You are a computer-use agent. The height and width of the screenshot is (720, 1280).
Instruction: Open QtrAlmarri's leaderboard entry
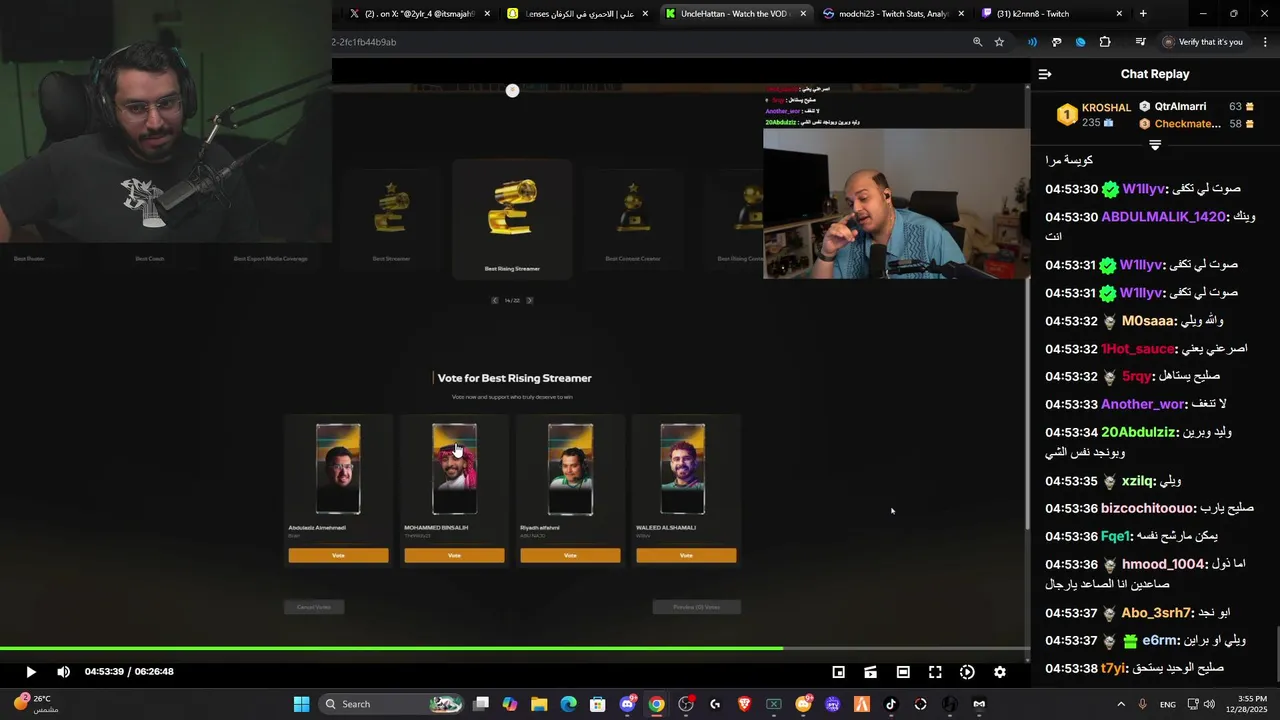(1196, 106)
